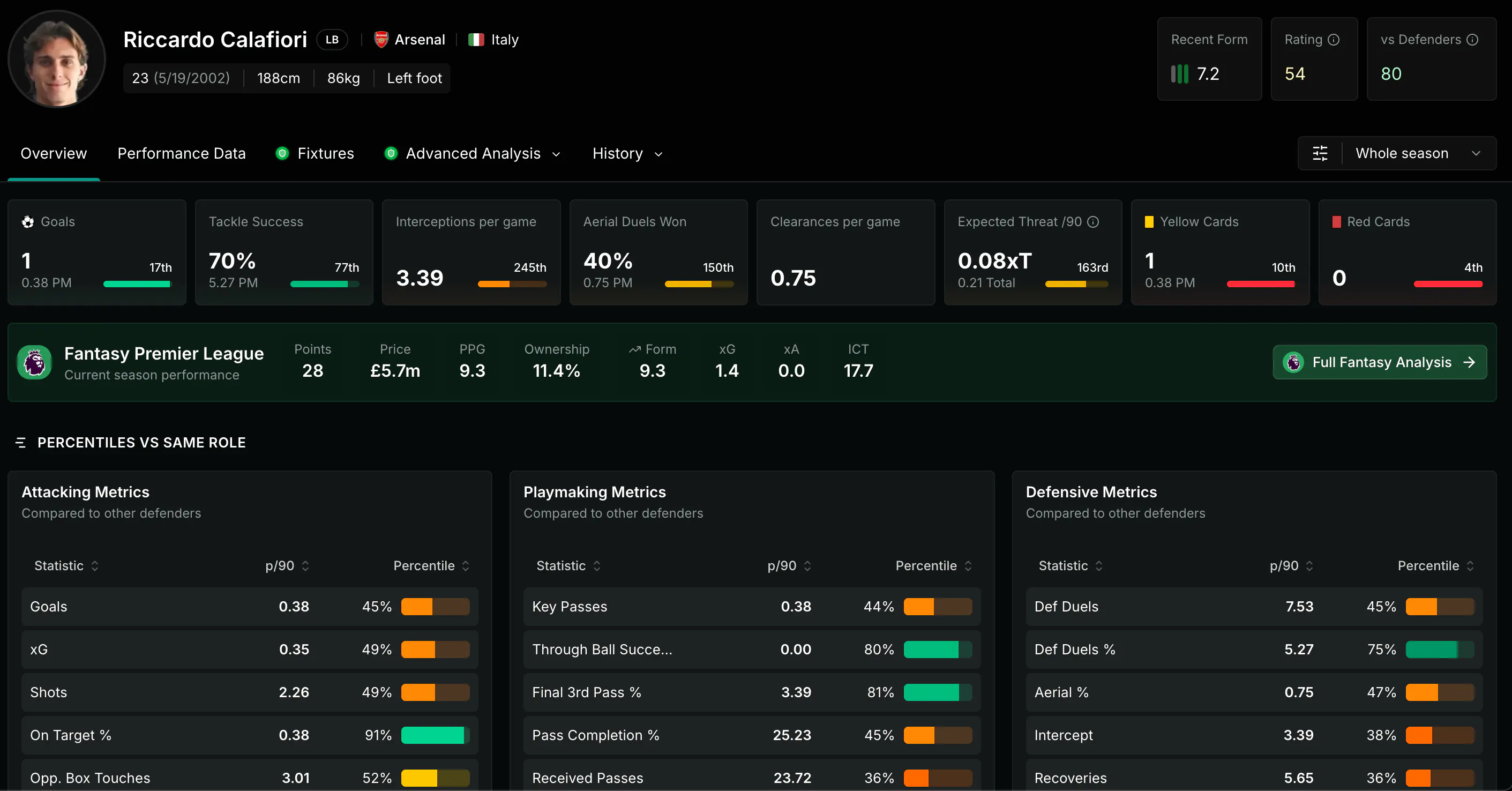
Task: Click the Yellow Cards stat card
Action: (x=1221, y=252)
